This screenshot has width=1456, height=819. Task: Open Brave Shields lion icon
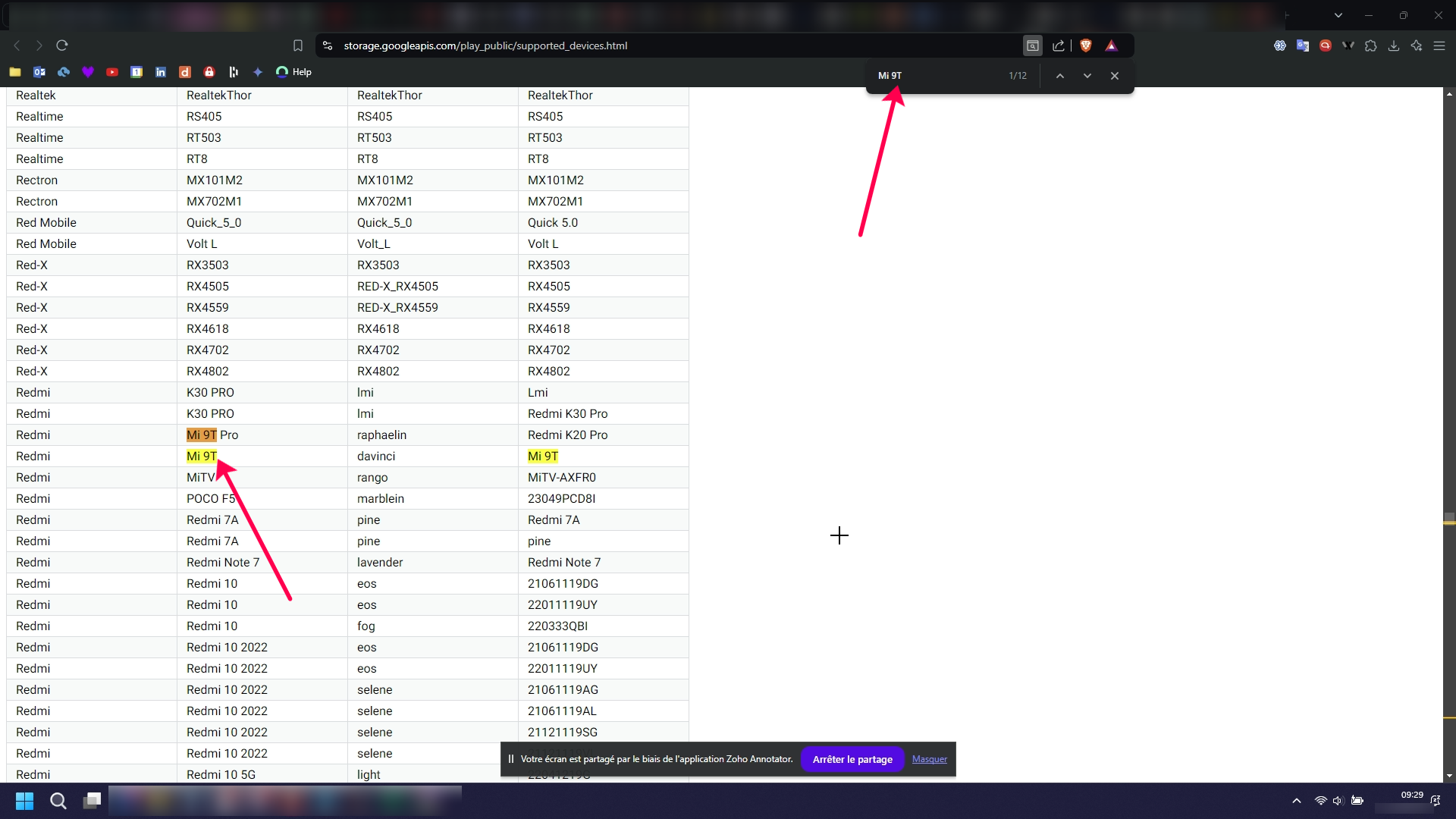[x=1086, y=45]
